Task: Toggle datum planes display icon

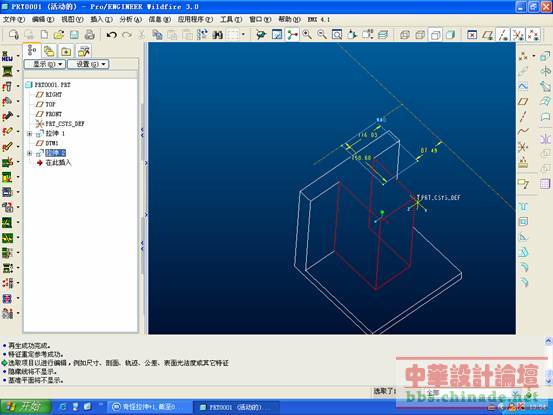Action: pyautogui.click(x=488, y=35)
